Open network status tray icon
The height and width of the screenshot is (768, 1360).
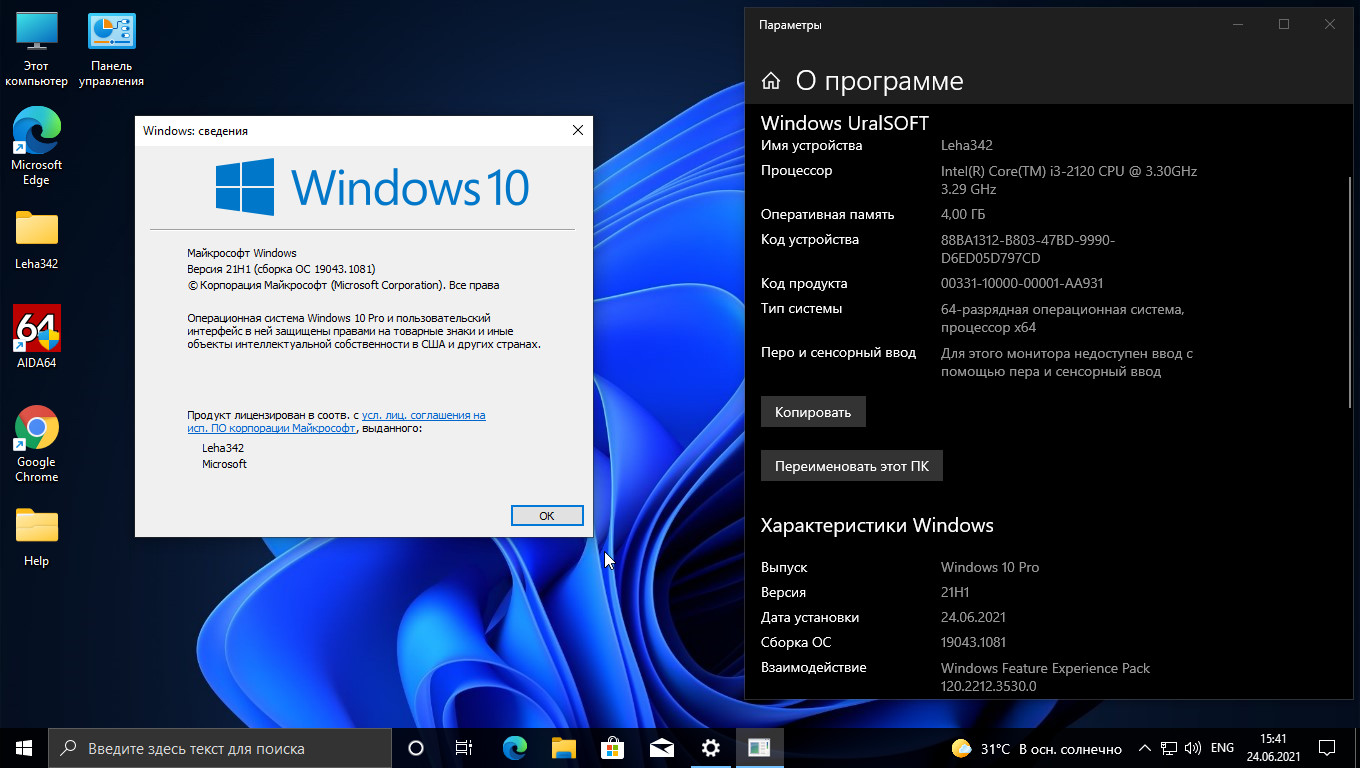[1169, 748]
